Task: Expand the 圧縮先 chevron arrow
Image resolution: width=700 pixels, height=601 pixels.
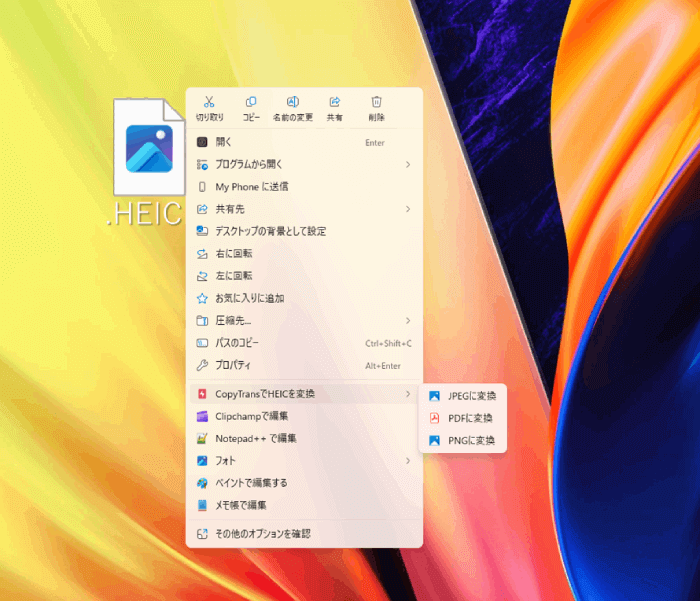Action: [x=408, y=321]
